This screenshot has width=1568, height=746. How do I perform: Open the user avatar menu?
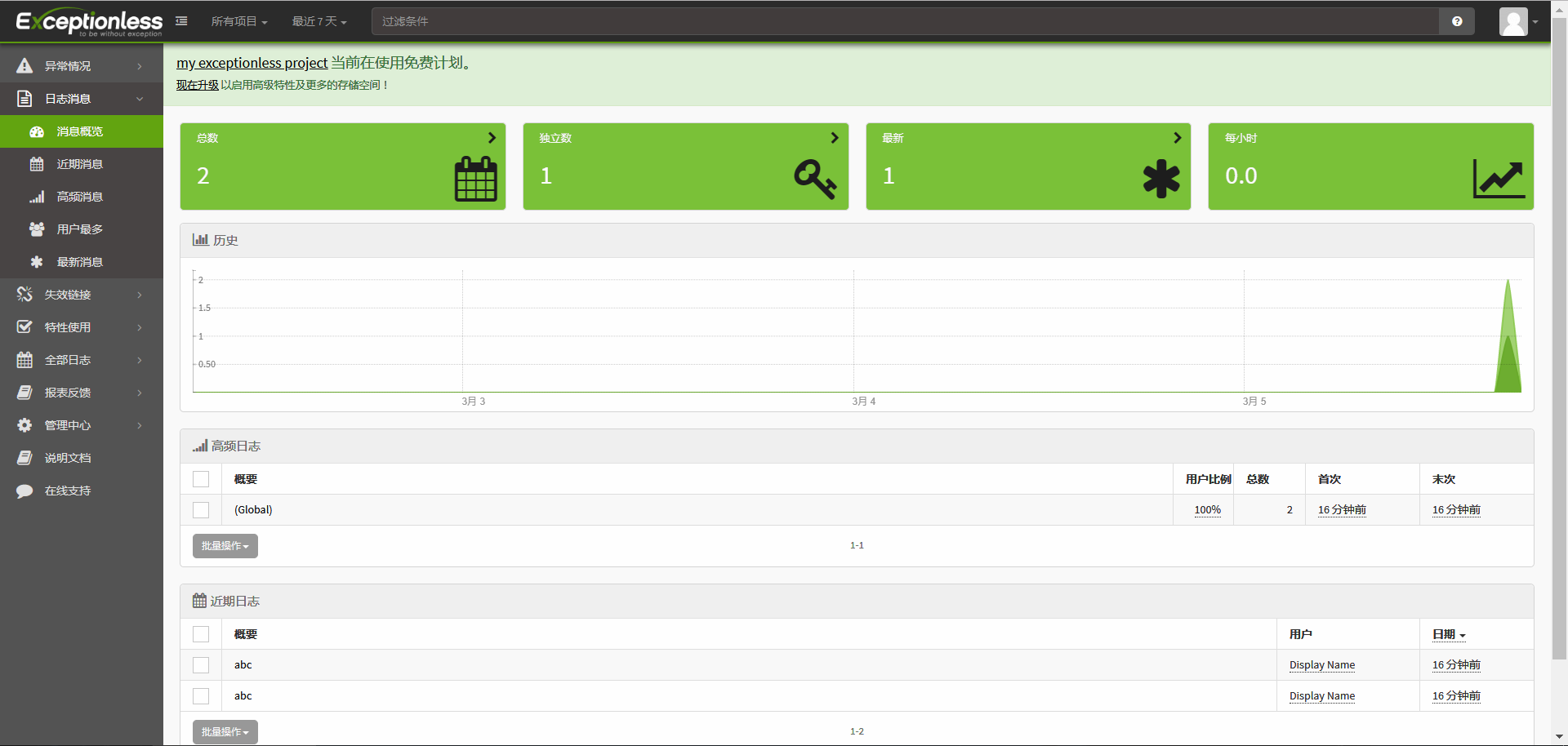[1518, 21]
